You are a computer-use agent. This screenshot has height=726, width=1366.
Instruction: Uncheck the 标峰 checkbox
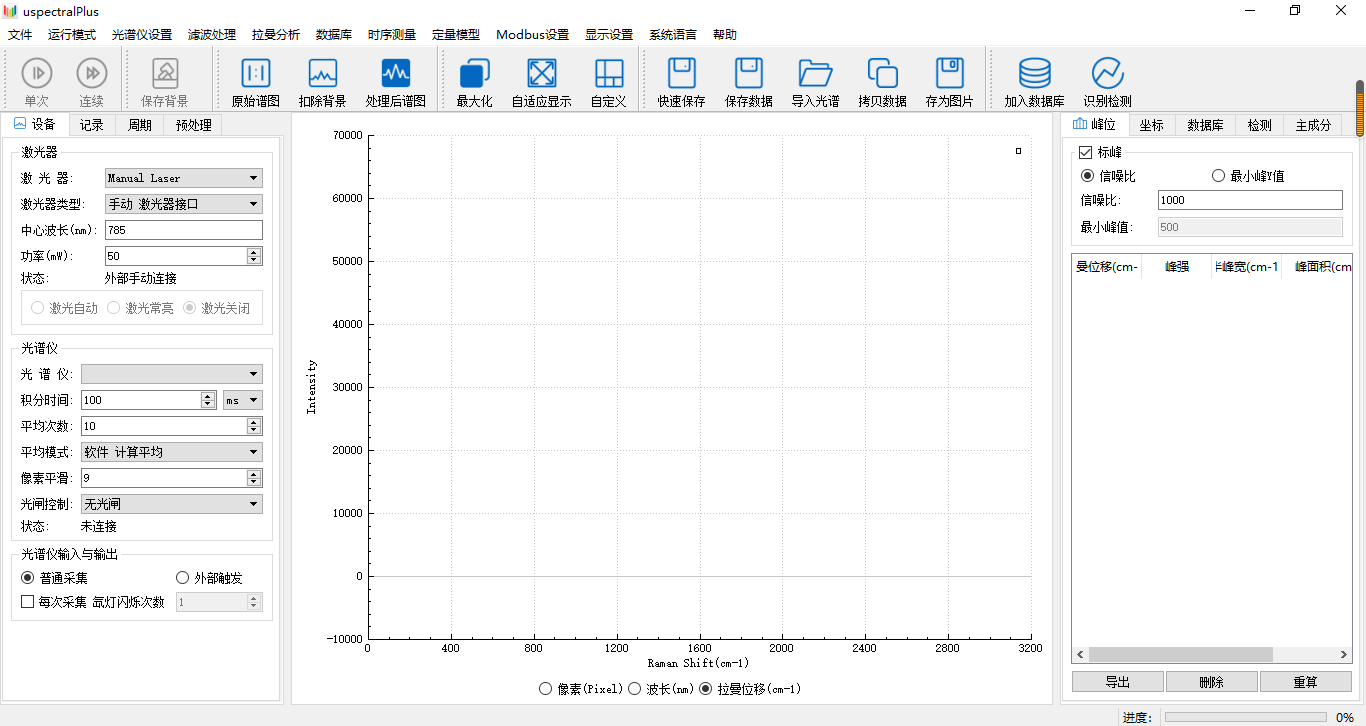click(x=1085, y=153)
